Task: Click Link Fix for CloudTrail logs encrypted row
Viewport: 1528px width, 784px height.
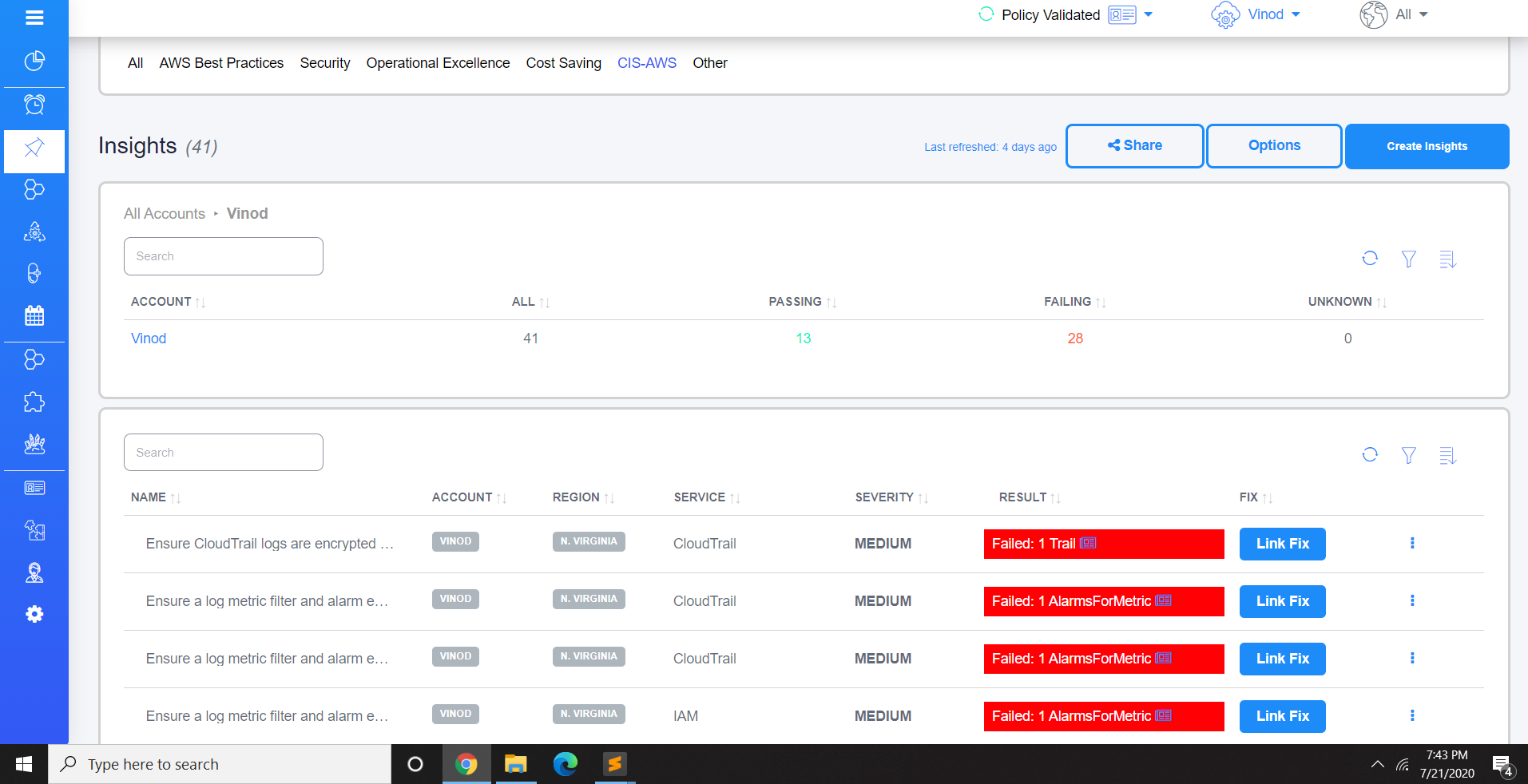Action: (x=1282, y=544)
